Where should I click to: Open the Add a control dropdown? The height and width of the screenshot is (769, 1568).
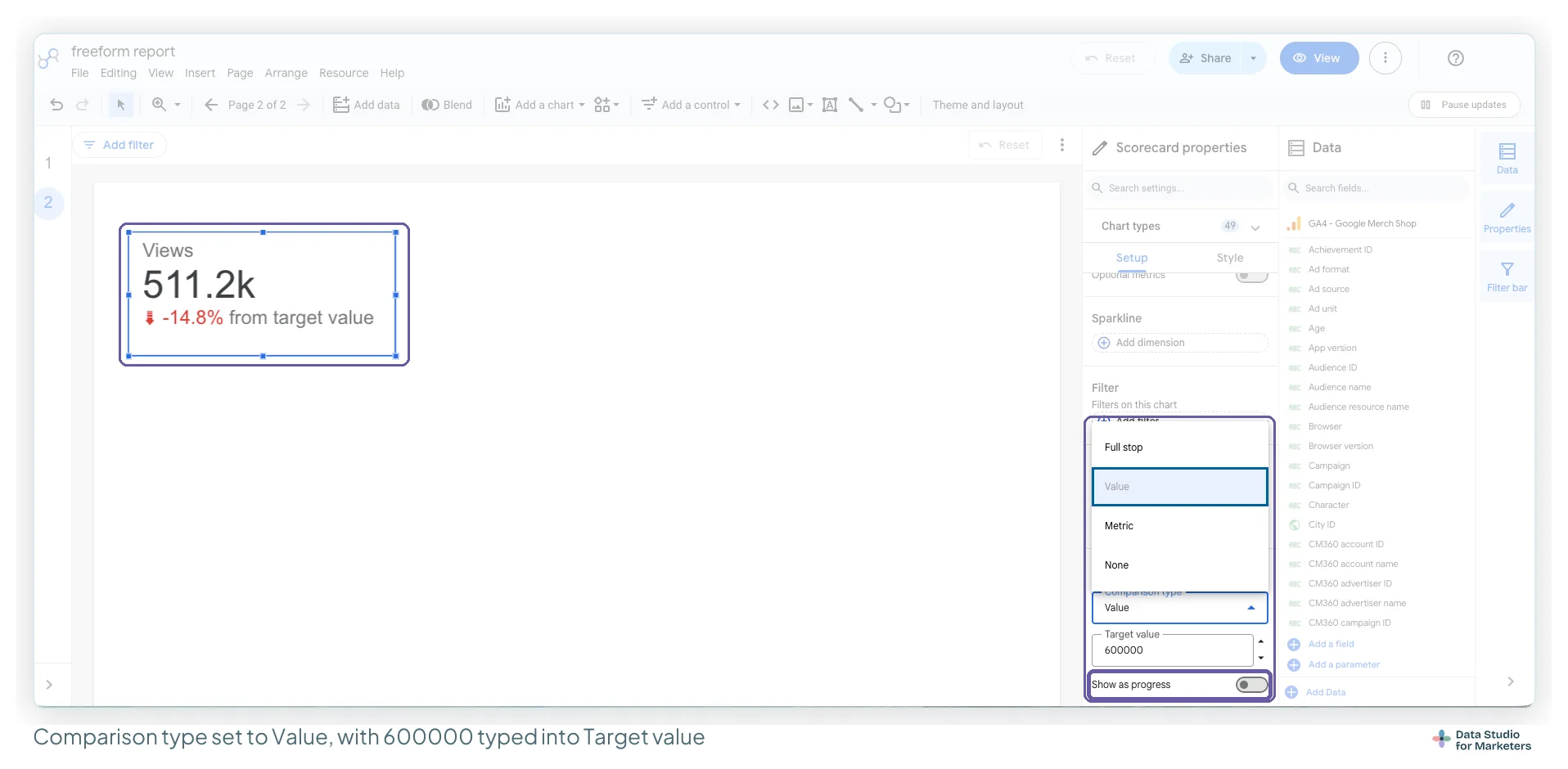pyautogui.click(x=692, y=105)
